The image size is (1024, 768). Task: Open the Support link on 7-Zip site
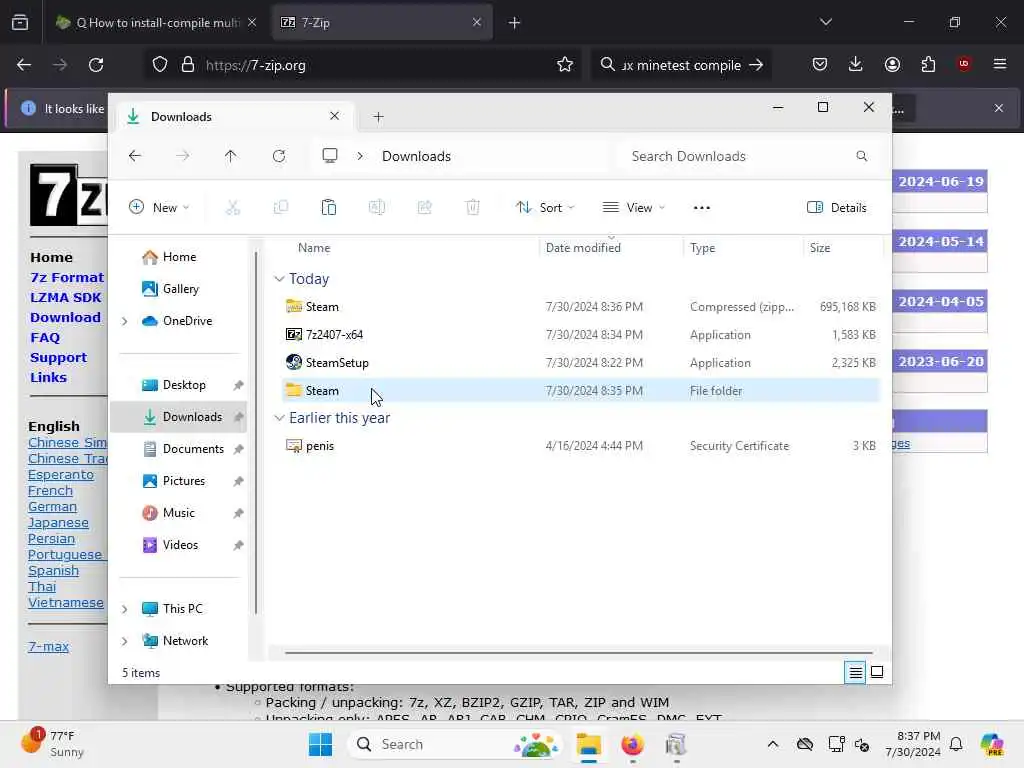click(58, 358)
